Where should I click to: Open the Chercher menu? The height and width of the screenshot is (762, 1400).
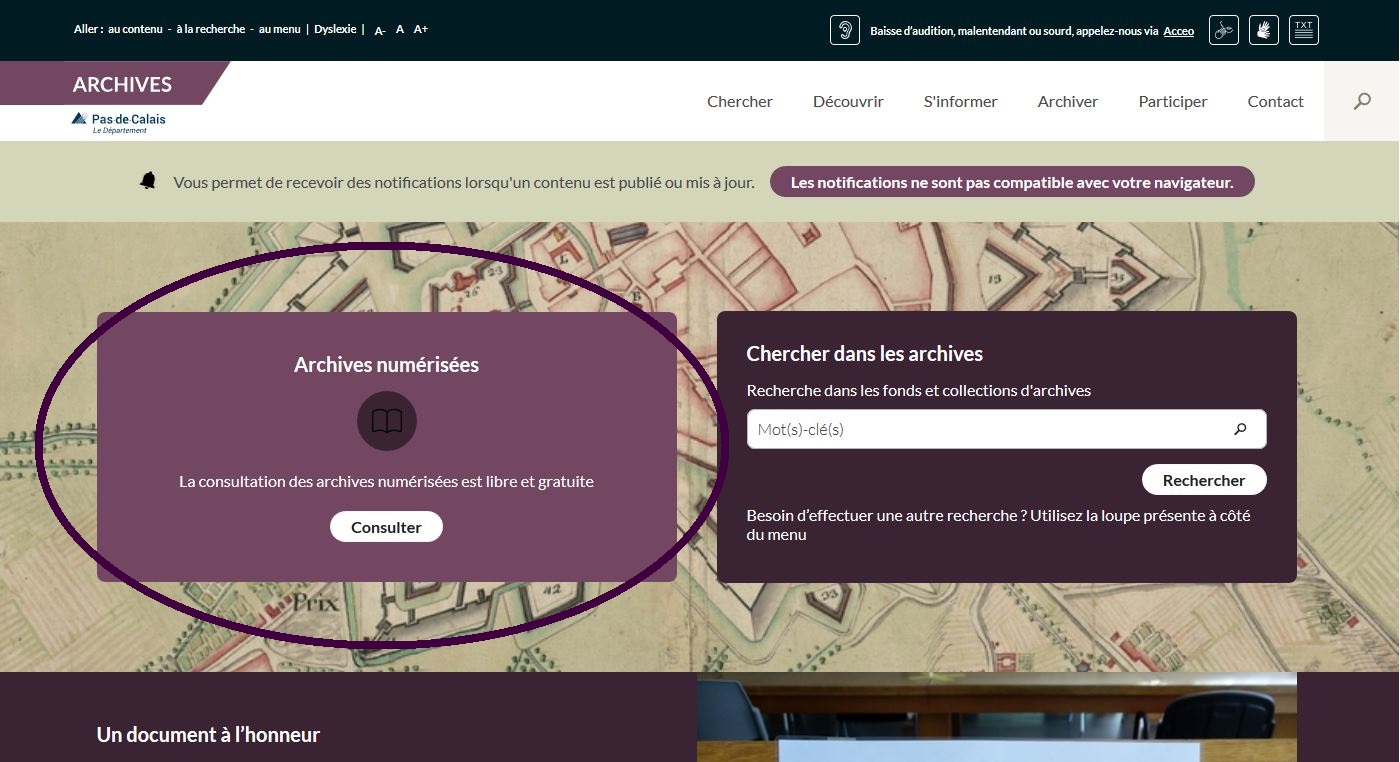point(740,100)
